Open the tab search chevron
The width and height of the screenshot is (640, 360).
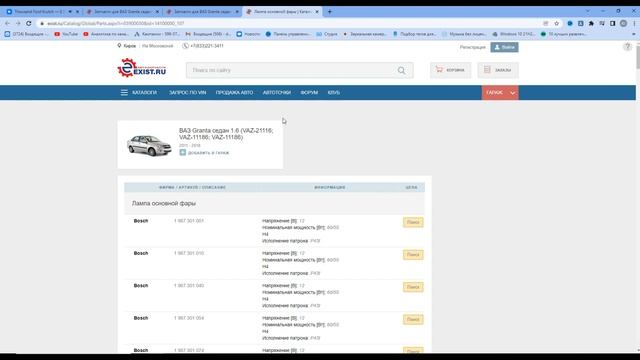[x=587, y=11]
